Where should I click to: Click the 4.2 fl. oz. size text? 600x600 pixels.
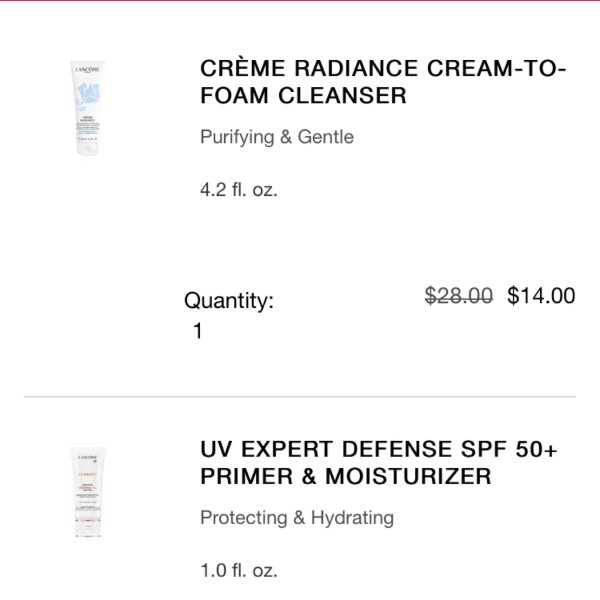click(x=238, y=189)
